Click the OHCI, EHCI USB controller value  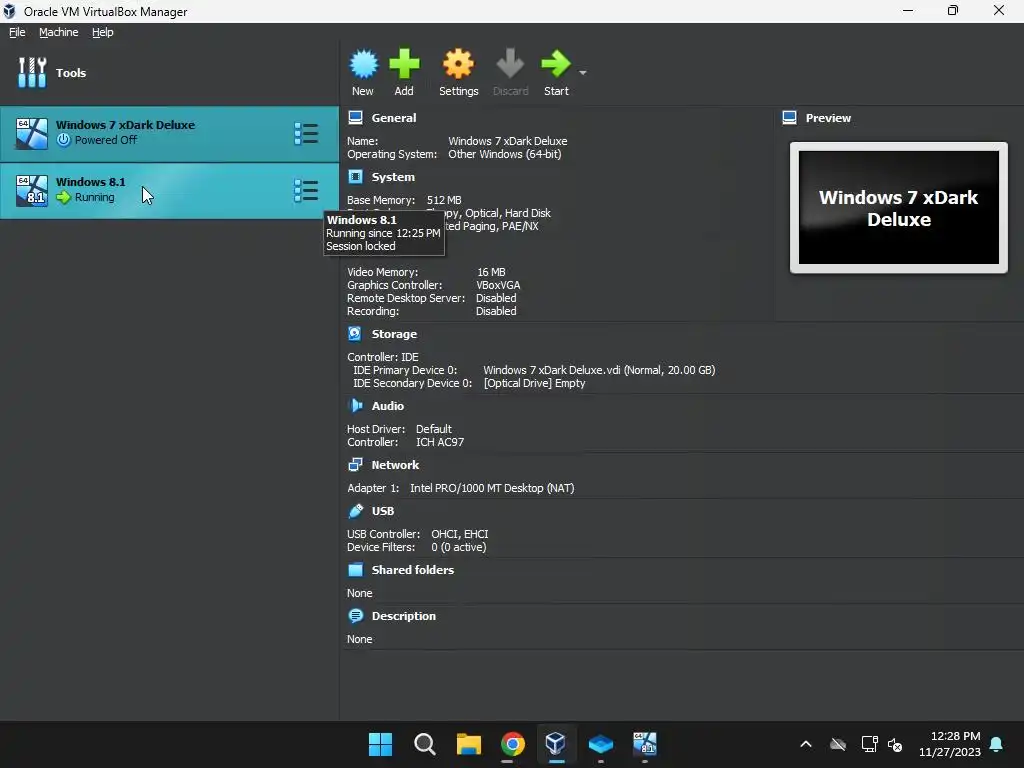(460, 534)
